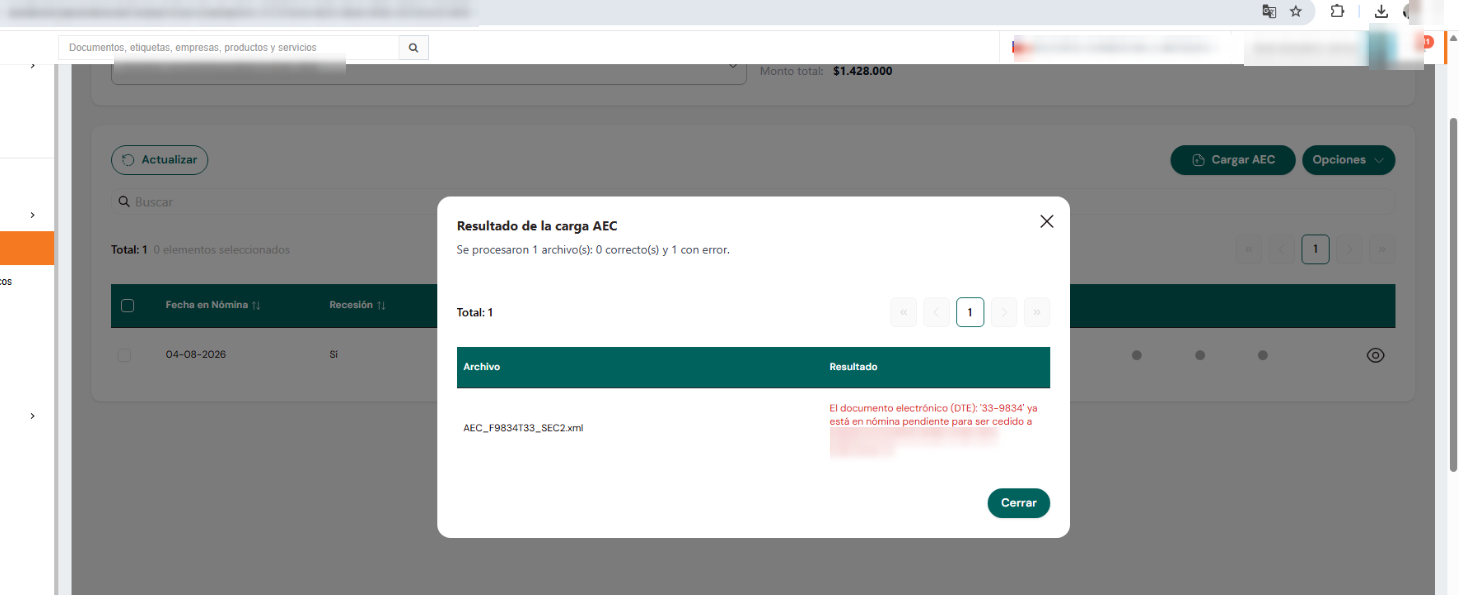Click the magnifier icon inside Buscar field
Image resolution: width=1472 pixels, height=601 pixels.
point(124,201)
